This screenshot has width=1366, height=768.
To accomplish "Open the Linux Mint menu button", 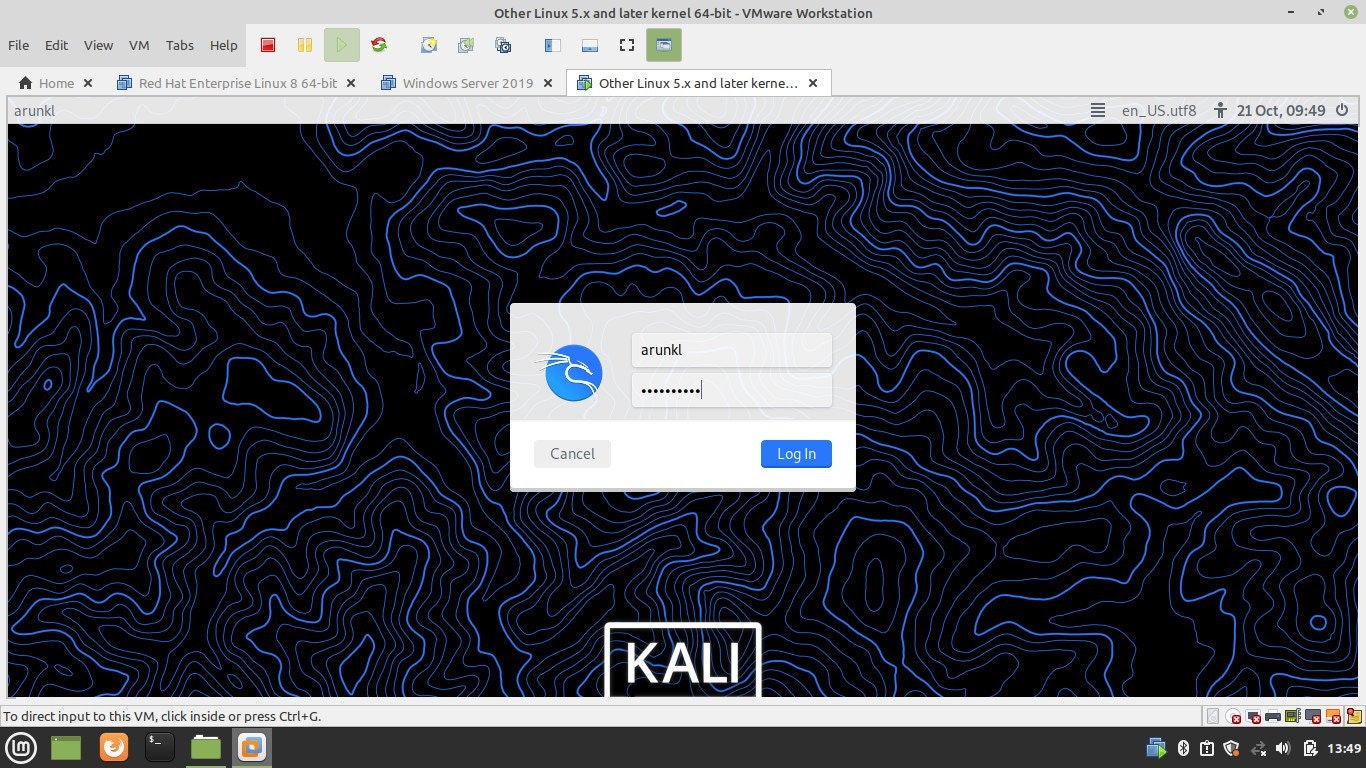I will 22,747.
